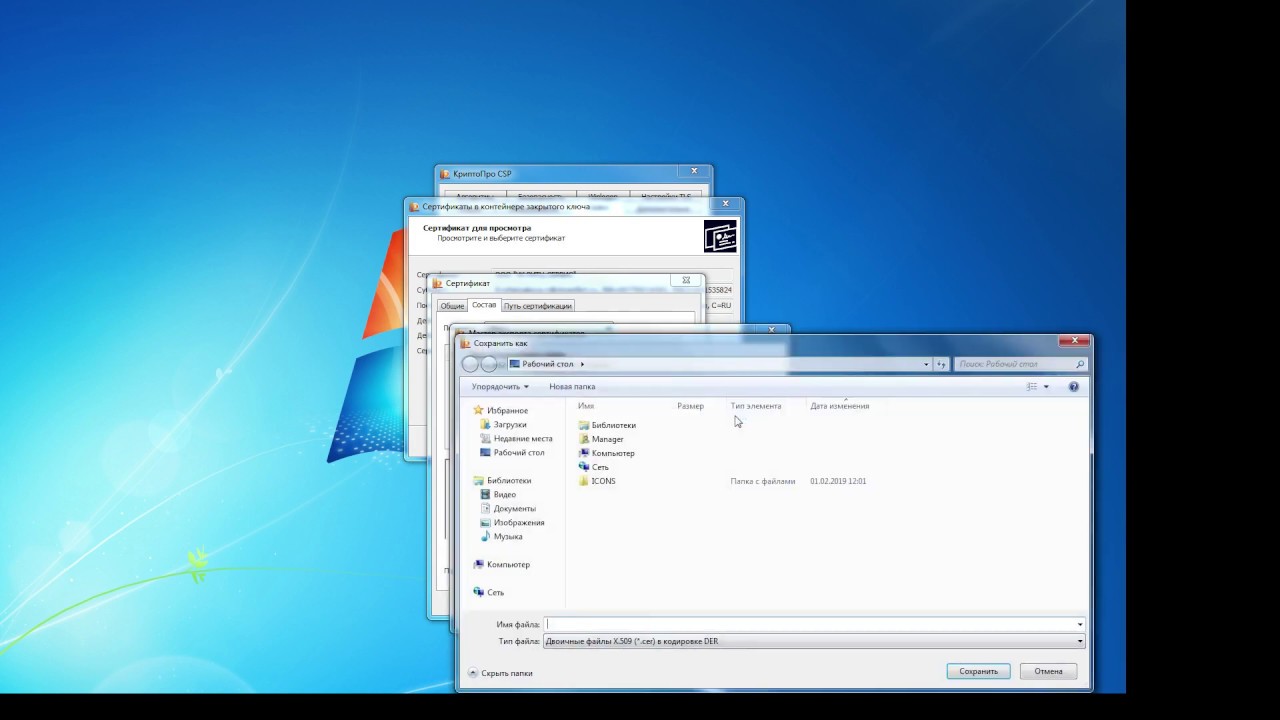This screenshot has height=720, width=1280.
Task: Click the search magnifier icon
Action: [x=1078, y=364]
